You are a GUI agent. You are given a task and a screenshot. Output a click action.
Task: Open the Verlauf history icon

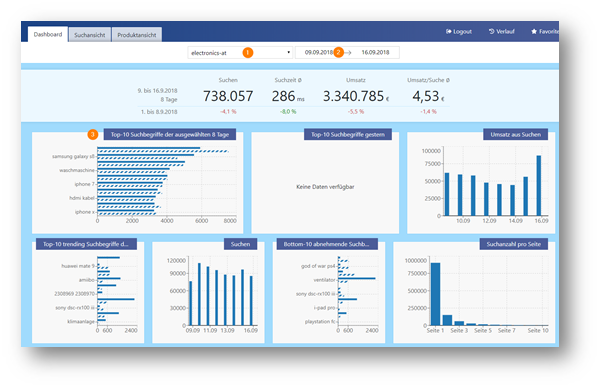[491, 31]
